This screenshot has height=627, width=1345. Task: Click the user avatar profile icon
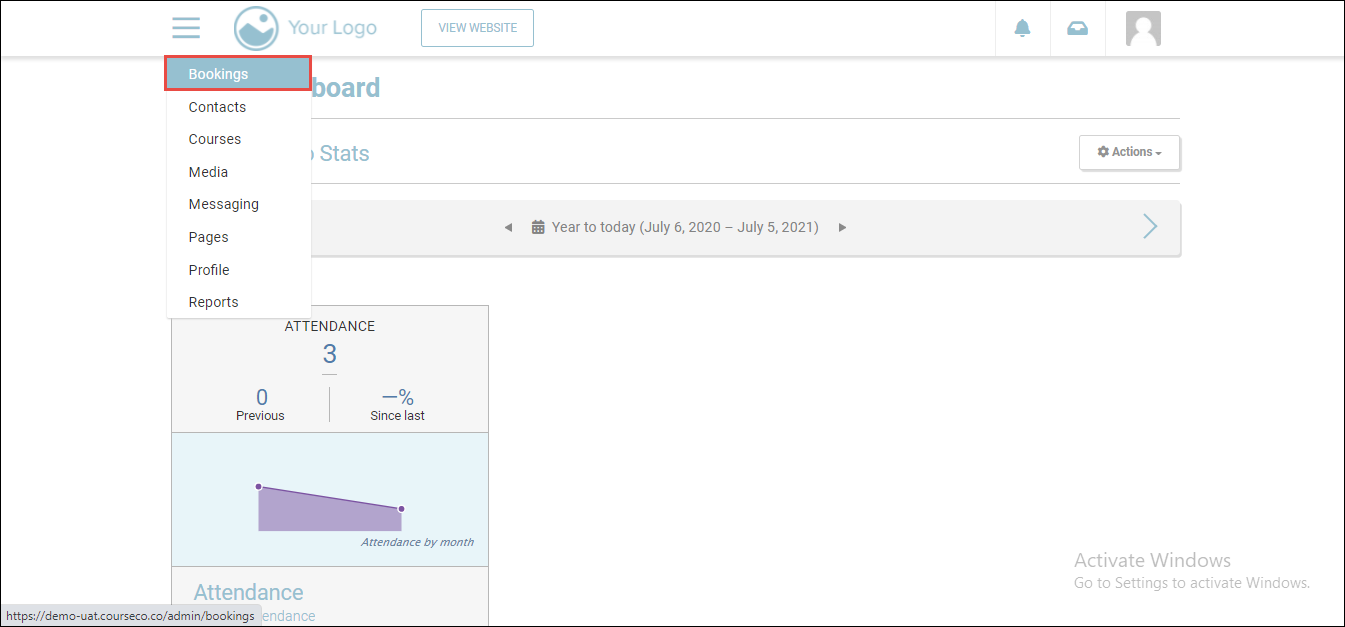pos(1143,28)
